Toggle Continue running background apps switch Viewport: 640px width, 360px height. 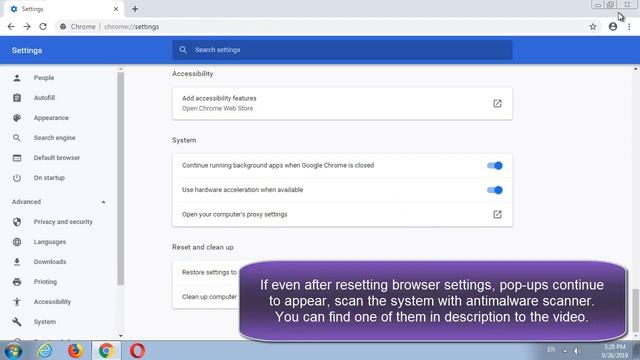pos(495,165)
